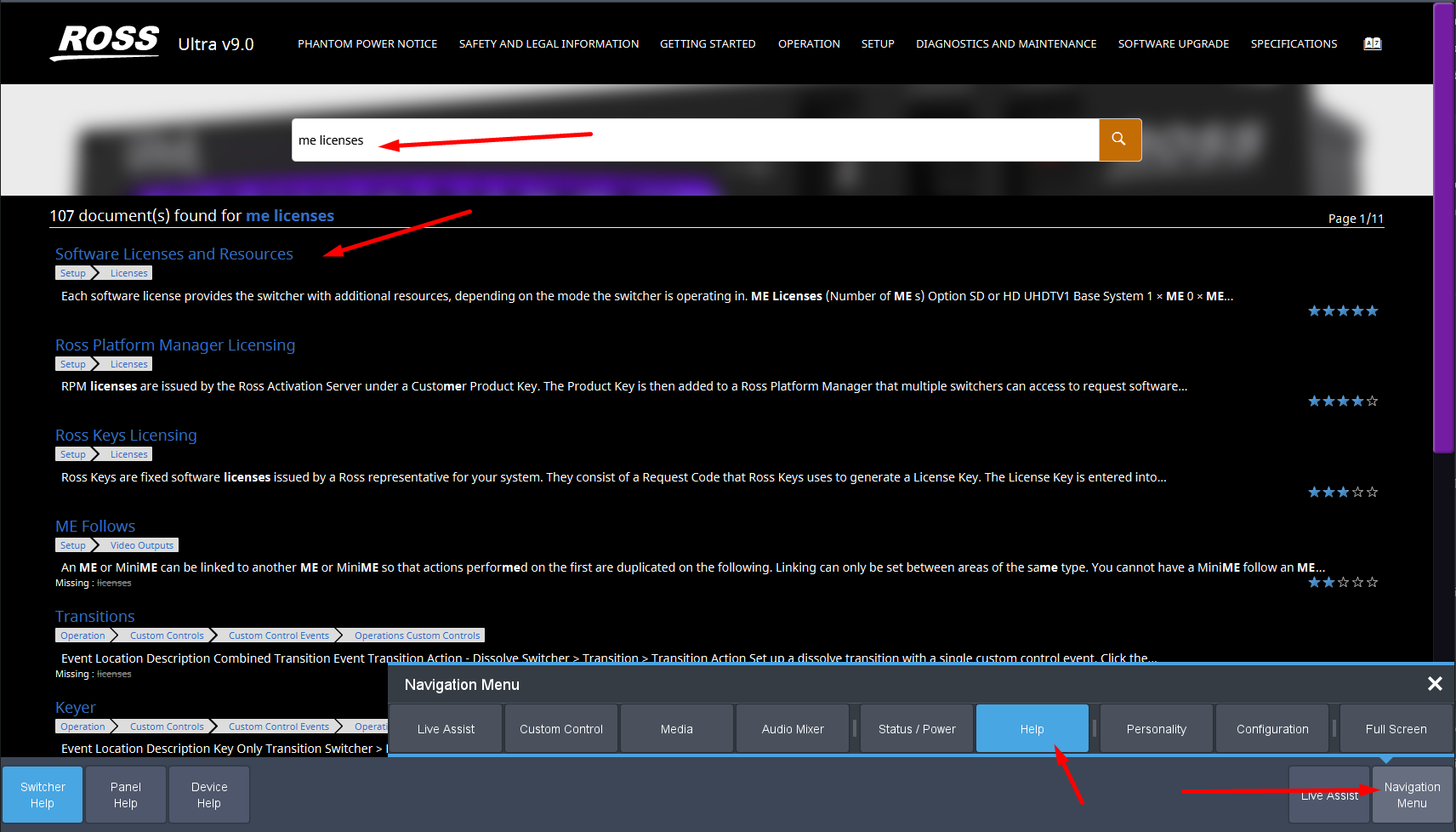This screenshot has width=1456, height=832.
Task: Click Setup breadcrumb under Ross Keys Licensing
Action: 73,454
